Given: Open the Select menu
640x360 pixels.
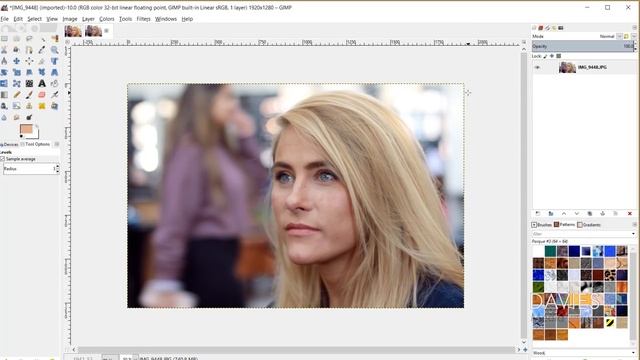Looking at the screenshot, I should pos(34,19).
